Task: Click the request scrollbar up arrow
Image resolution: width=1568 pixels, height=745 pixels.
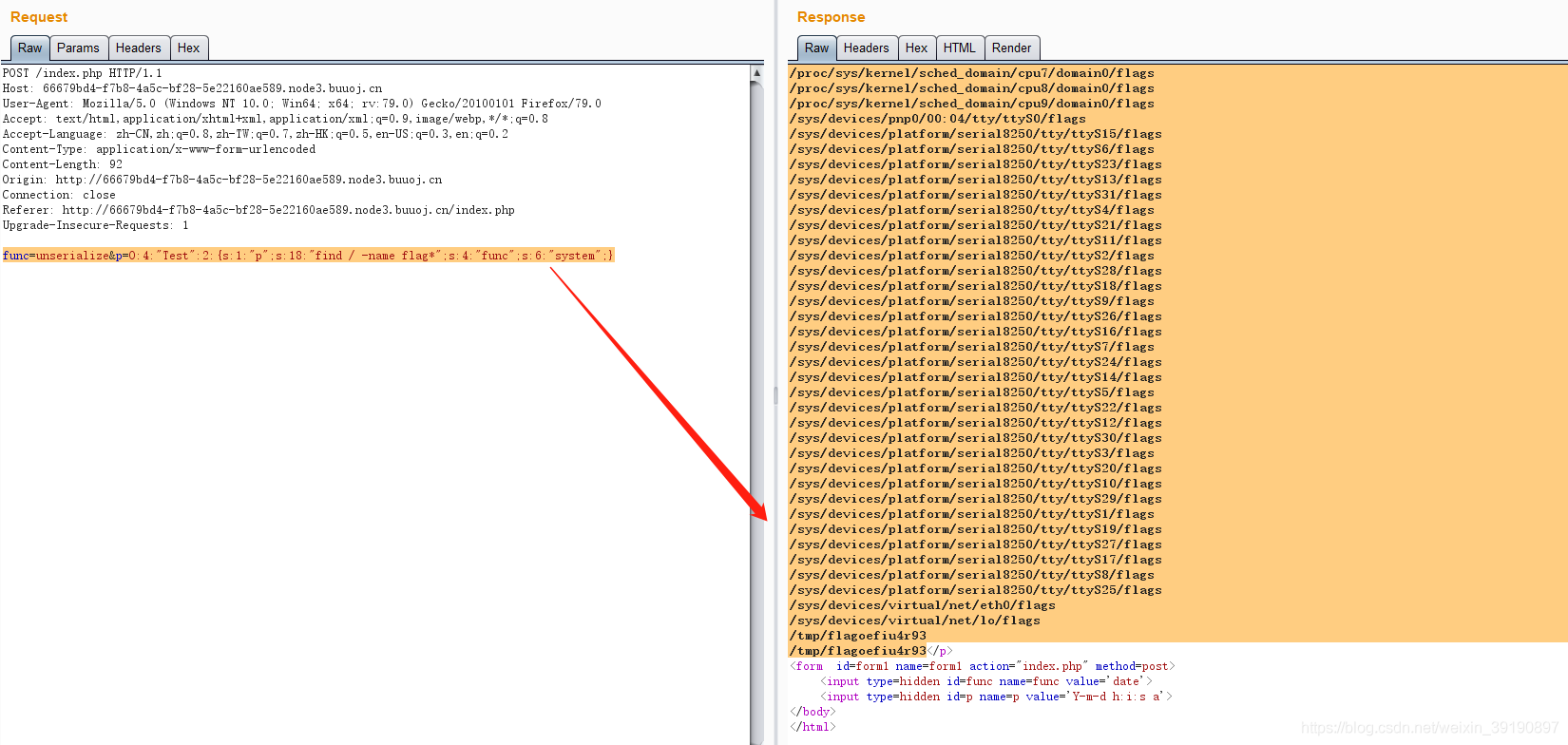Action: (x=756, y=73)
